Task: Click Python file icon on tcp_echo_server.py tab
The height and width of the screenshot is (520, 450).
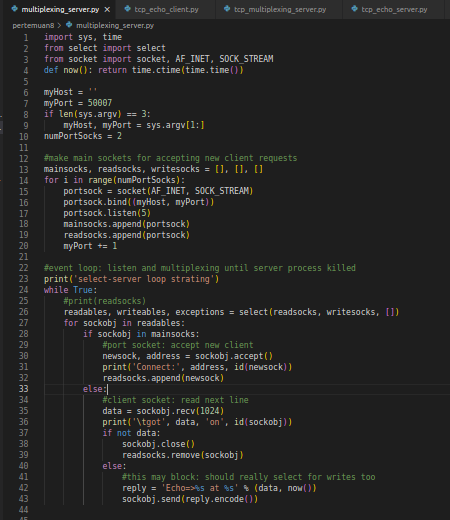Action: [x=355, y=9]
